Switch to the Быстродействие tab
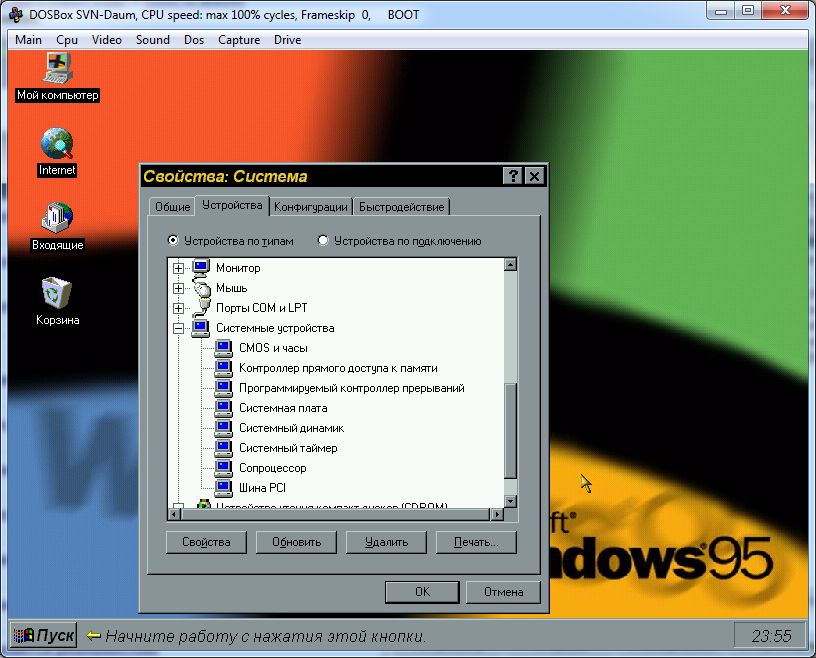Image resolution: width=816 pixels, height=658 pixels. (x=401, y=207)
